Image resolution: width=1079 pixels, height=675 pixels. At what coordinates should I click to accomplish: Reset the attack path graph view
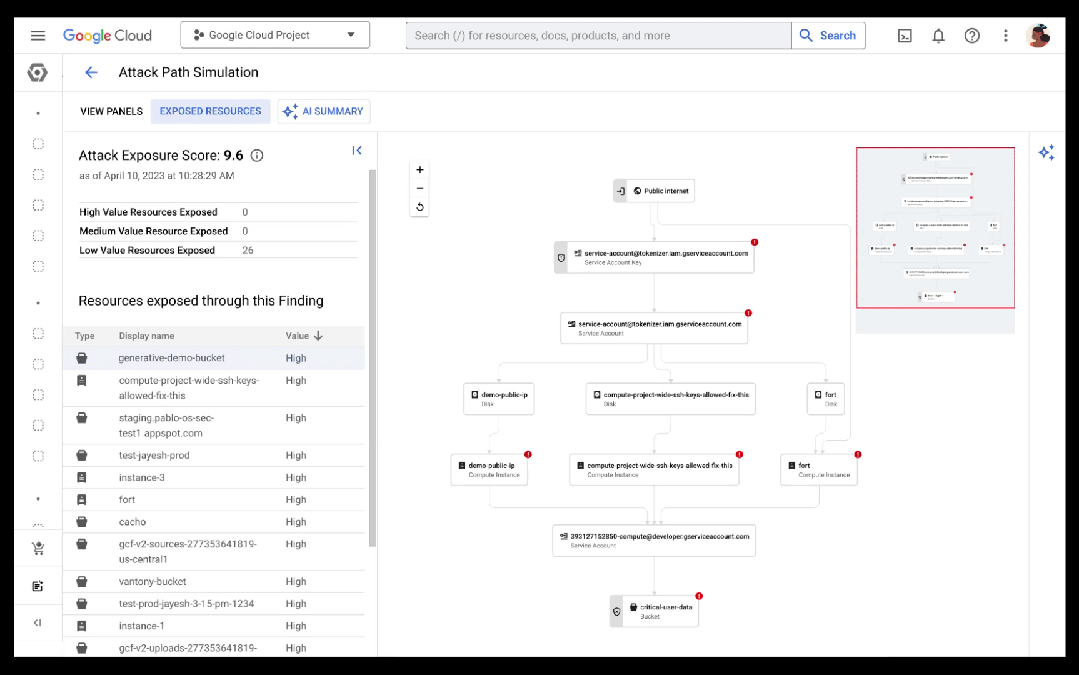[x=420, y=207]
